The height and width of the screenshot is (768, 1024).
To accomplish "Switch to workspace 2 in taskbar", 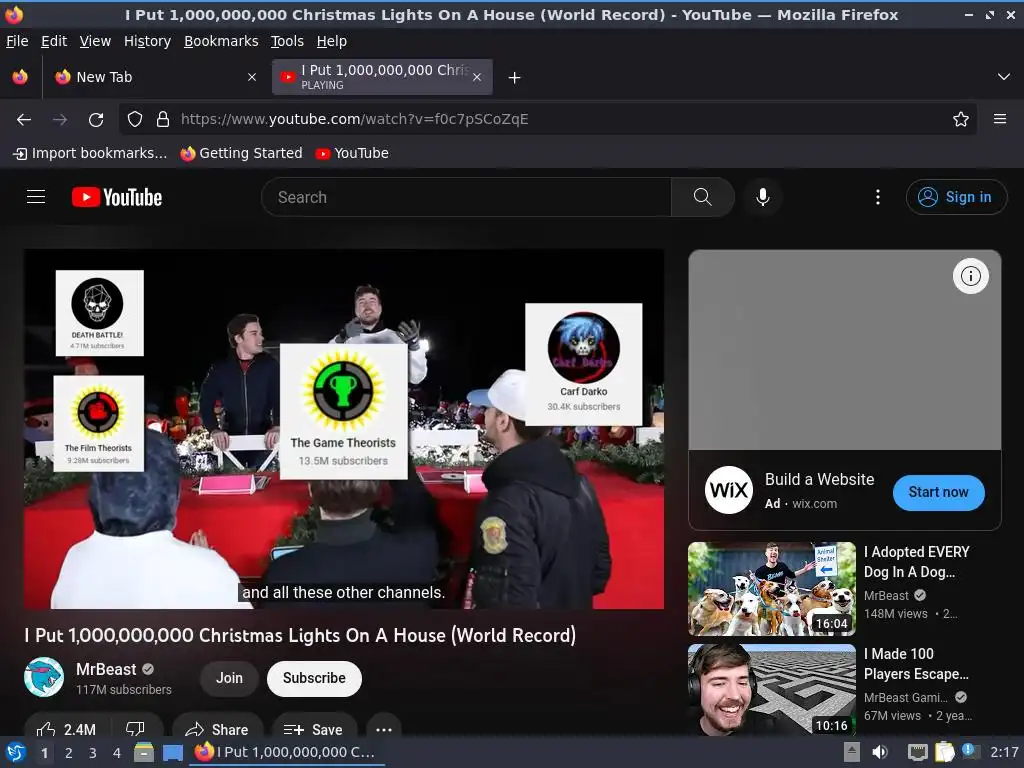I will 69,753.
